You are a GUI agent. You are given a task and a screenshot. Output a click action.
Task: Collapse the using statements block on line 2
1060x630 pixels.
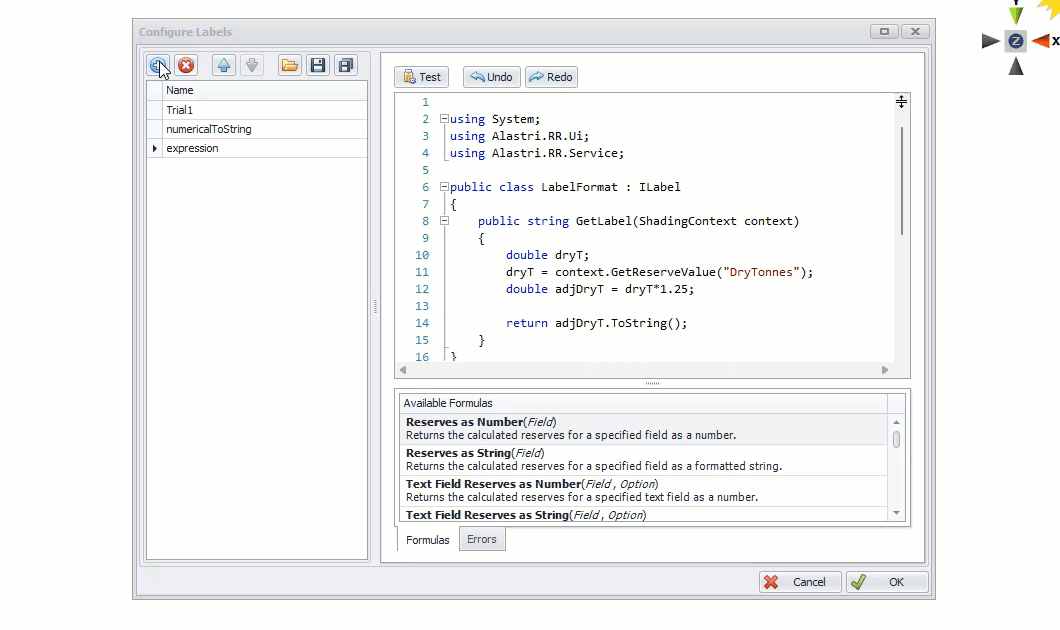(x=445, y=119)
